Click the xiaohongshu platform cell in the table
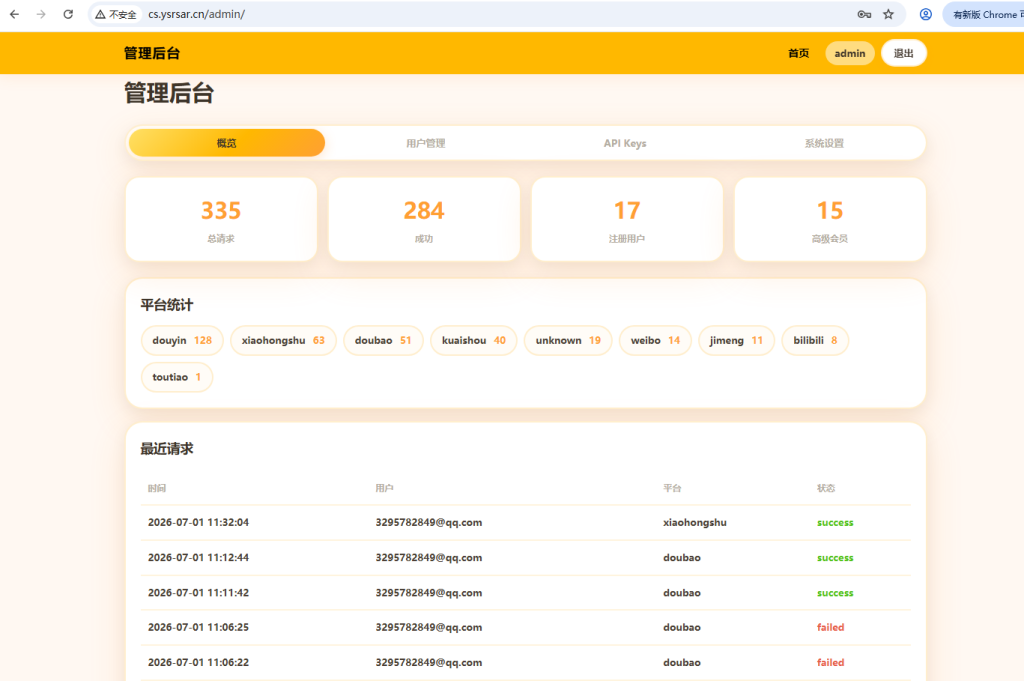 [695, 522]
